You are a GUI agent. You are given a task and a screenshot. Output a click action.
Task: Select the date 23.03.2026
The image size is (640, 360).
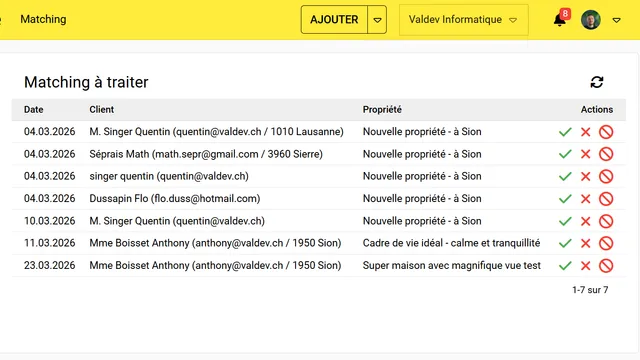coord(49,266)
